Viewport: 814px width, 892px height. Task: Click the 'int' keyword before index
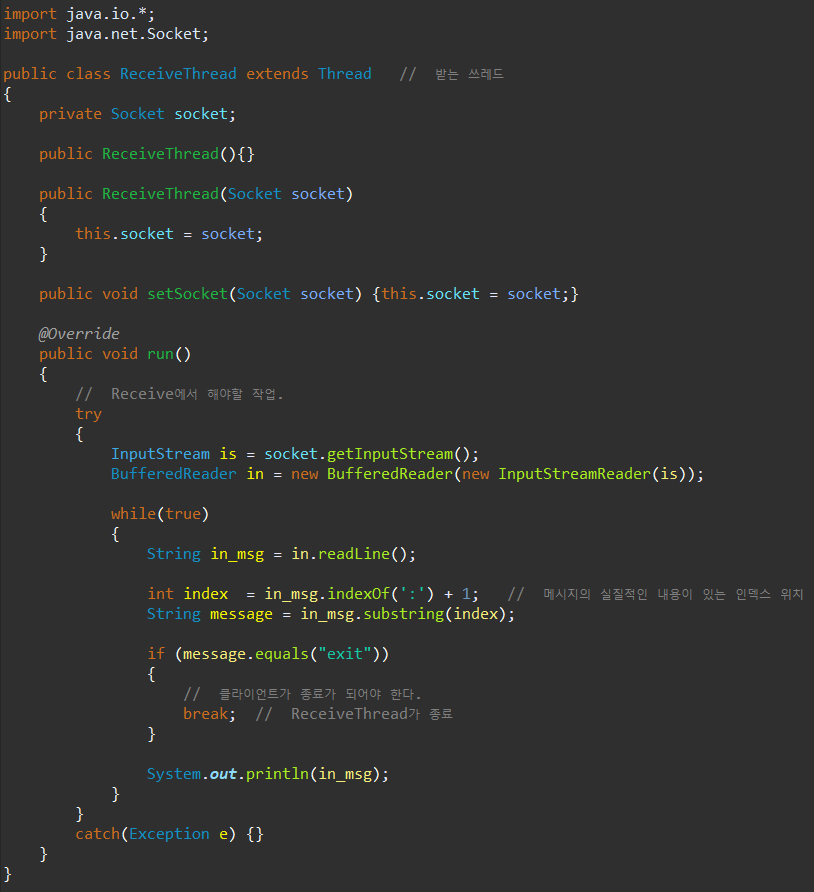pos(160,594)
